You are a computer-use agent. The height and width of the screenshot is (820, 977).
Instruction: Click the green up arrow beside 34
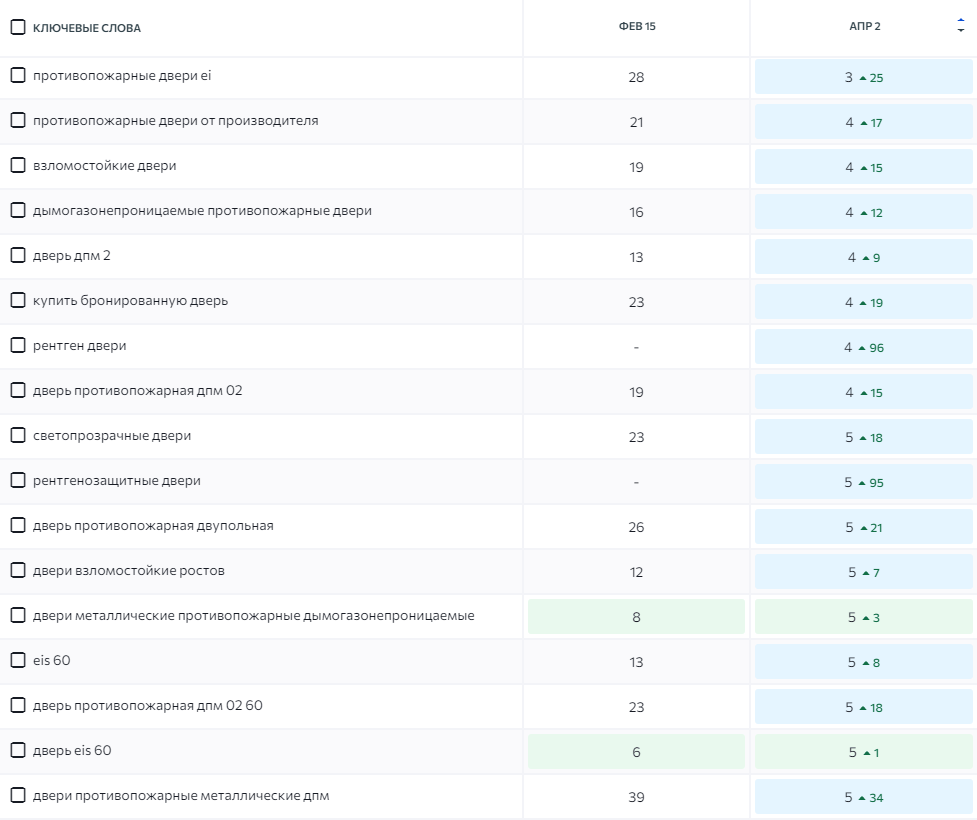[x=861, y=798]
